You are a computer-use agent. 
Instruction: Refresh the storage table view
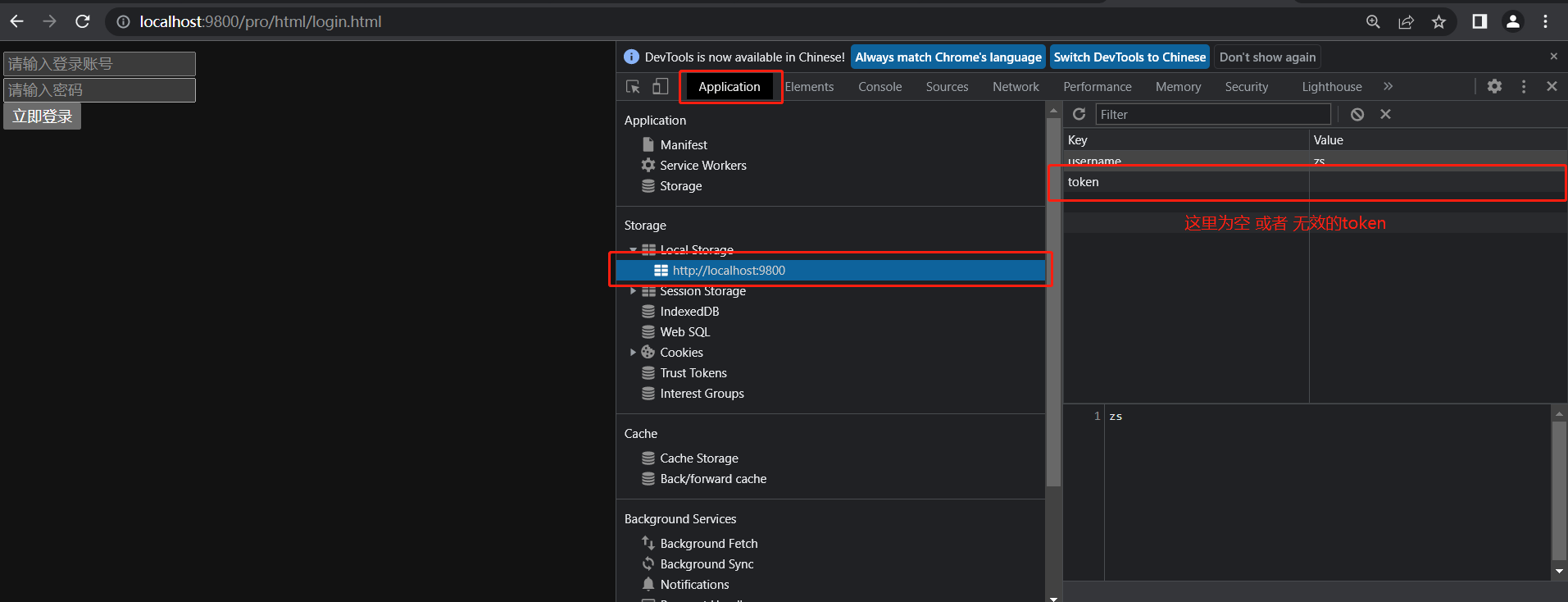[x=1079, y=114]
